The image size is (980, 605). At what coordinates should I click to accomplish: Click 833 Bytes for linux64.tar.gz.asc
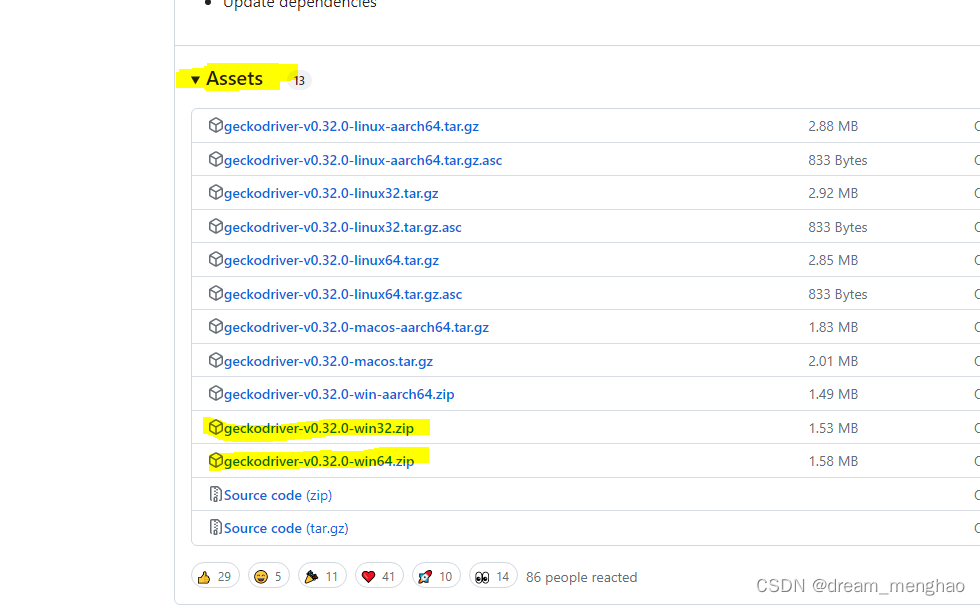click(x=838, y=294)
